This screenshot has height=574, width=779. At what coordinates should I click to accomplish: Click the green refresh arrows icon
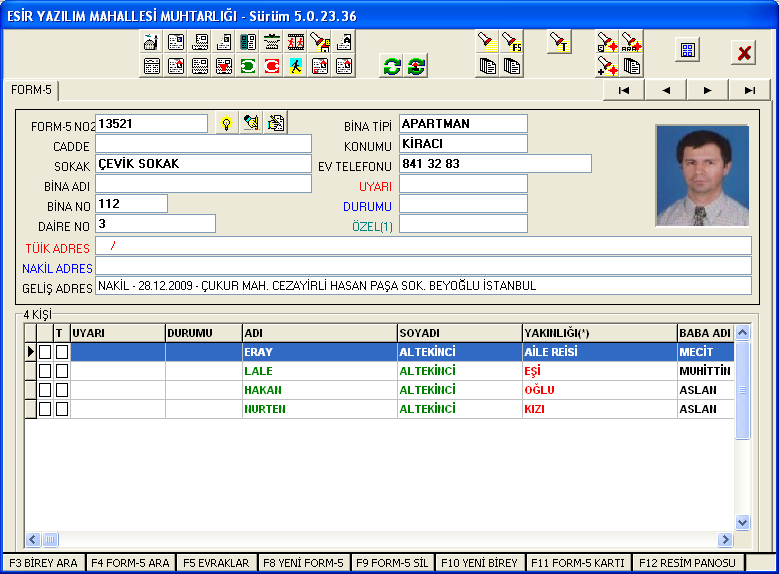[392, 66]
